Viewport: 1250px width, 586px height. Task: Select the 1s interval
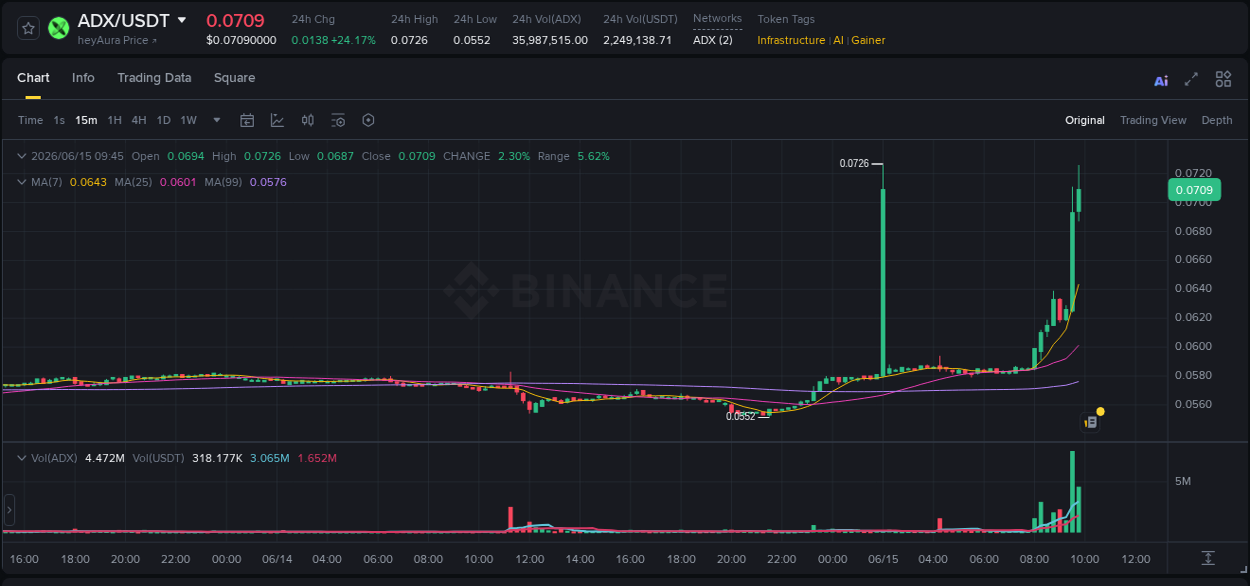coord(59,120)
